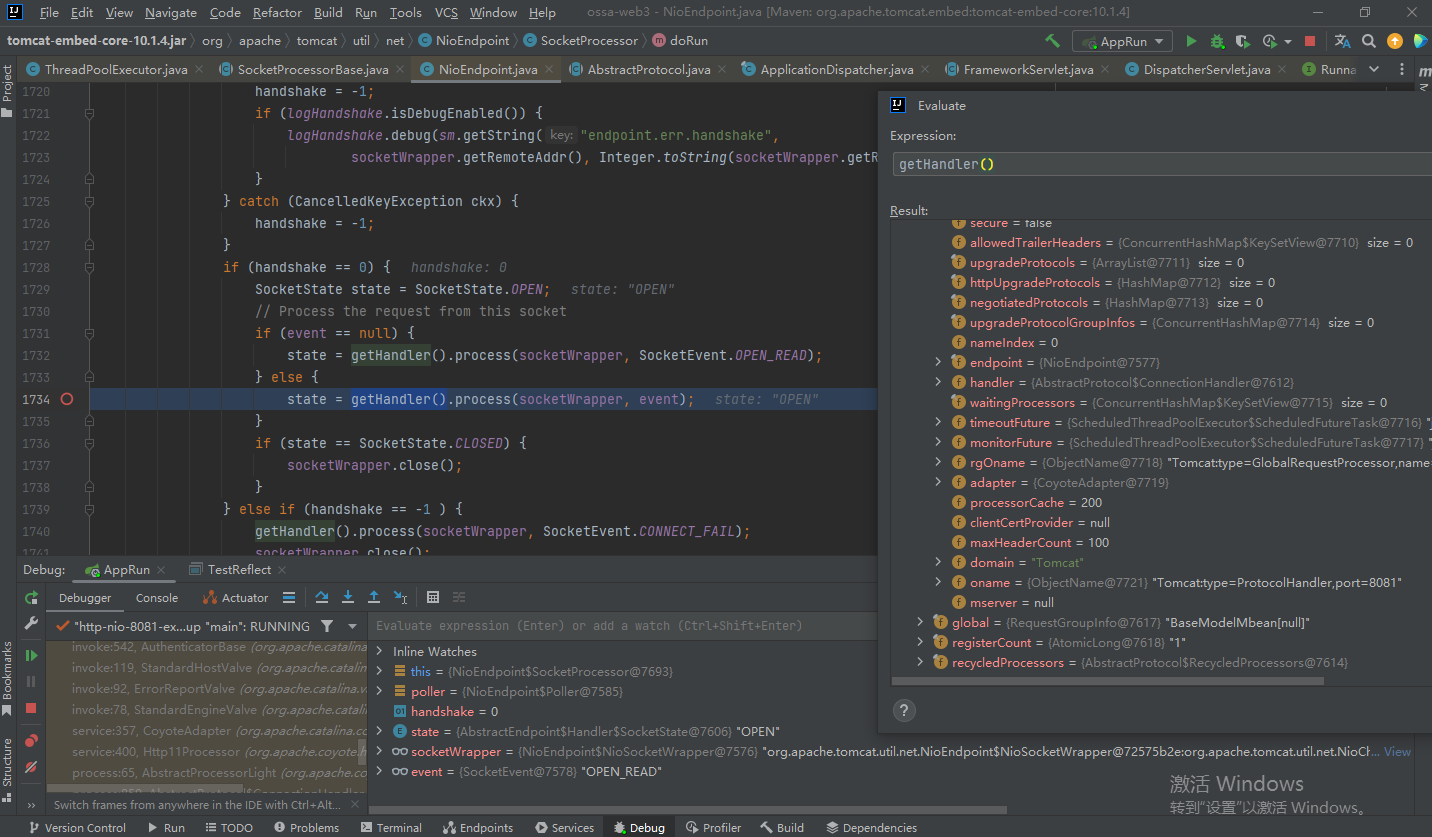Open the Profiler tool window
The height and width of the screenshot is (837, 1432).
[x=713, y=827]
